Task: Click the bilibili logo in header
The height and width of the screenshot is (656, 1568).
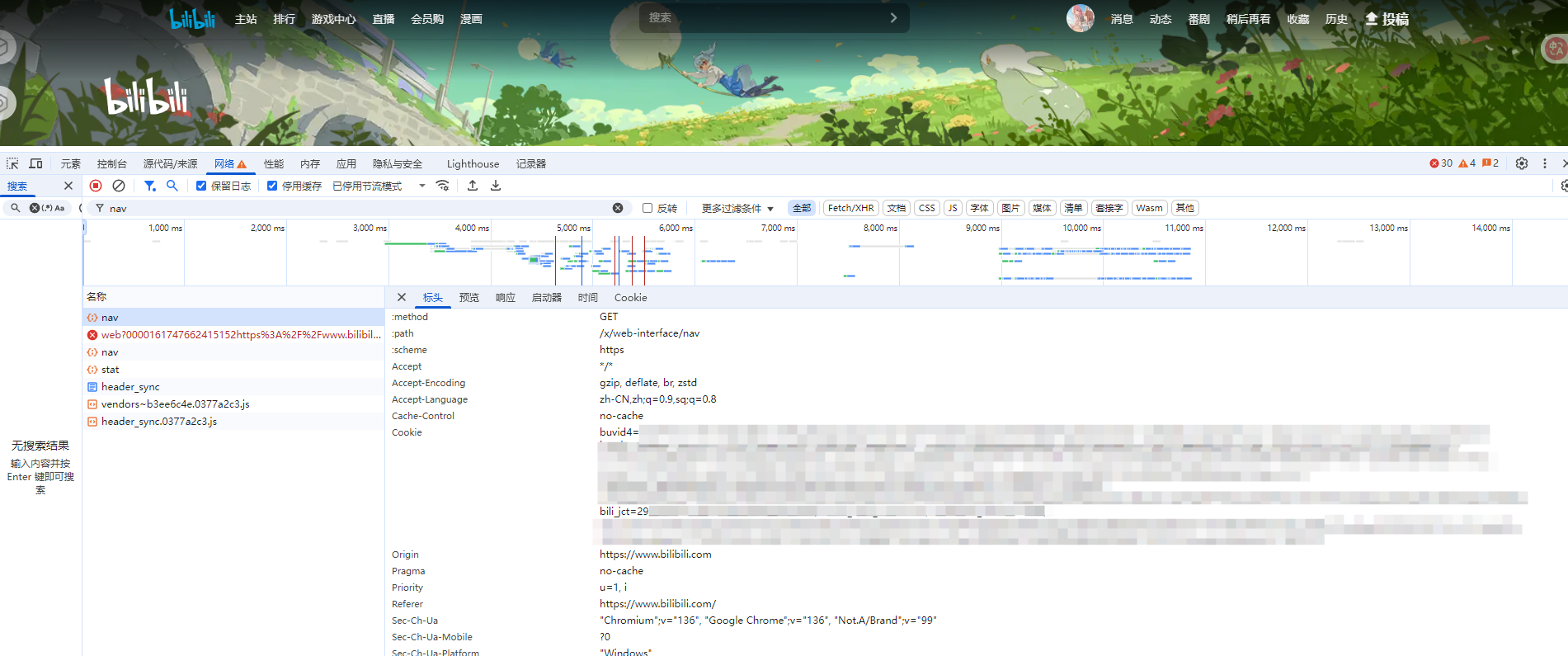Action: click(x=192, y=19)
